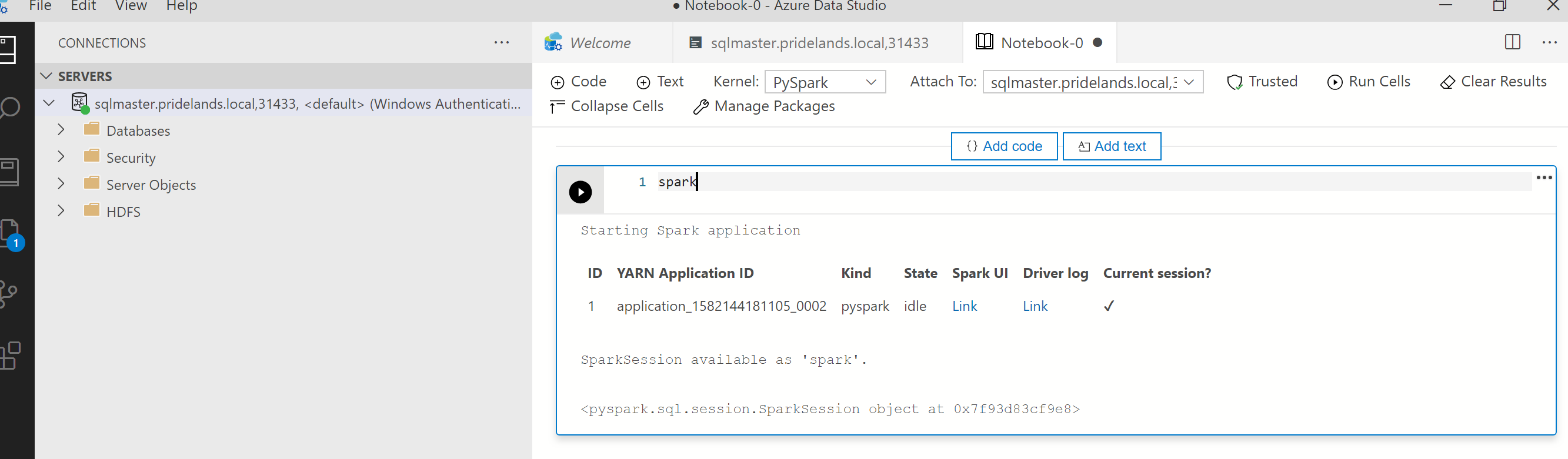
Task: Click the Add code button
Action: (1004, 146)
